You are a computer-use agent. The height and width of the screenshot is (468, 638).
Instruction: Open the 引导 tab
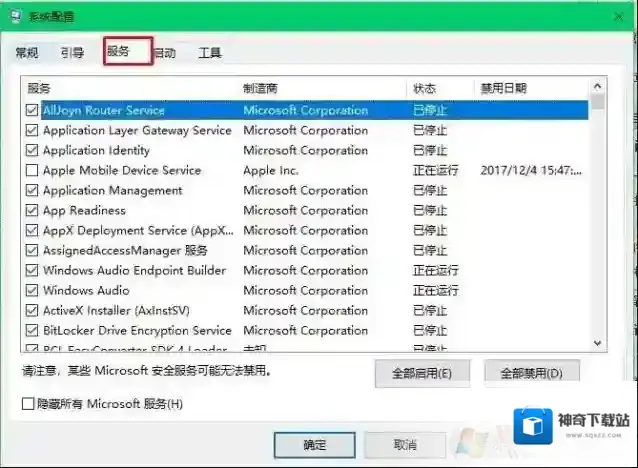point(71,53)
